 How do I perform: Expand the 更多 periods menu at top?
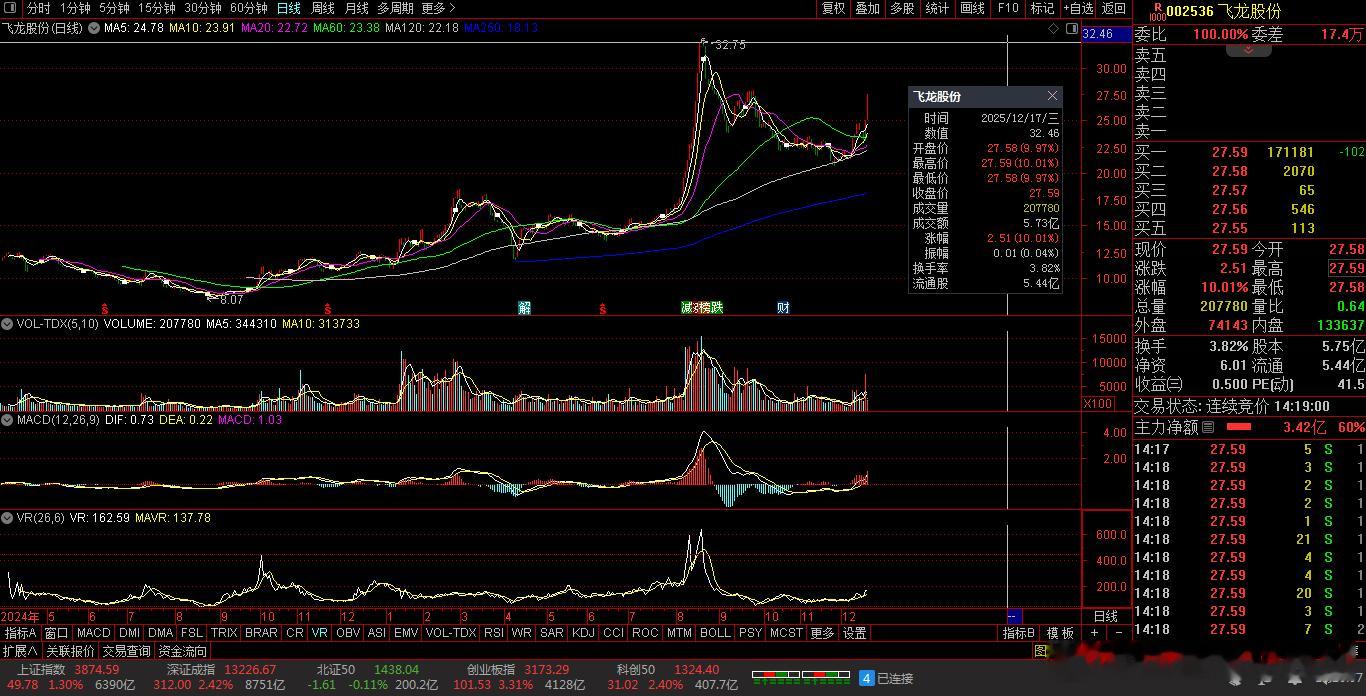pyautogui.click(x=439, y=8)
